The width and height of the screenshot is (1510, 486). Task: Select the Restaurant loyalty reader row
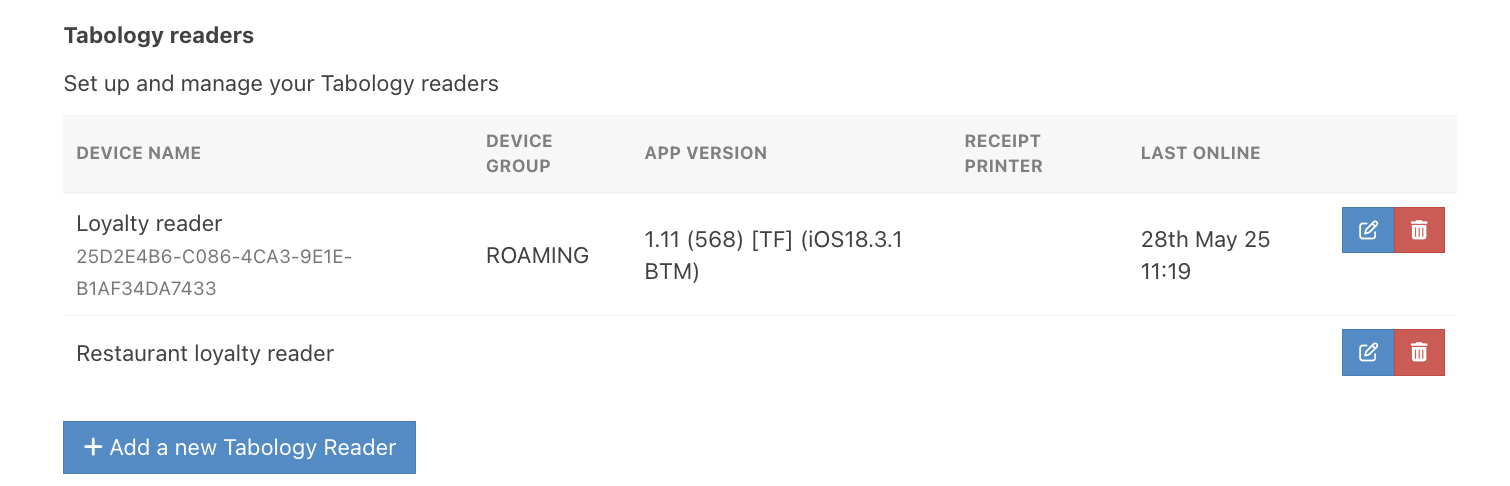tap(760, 353)
